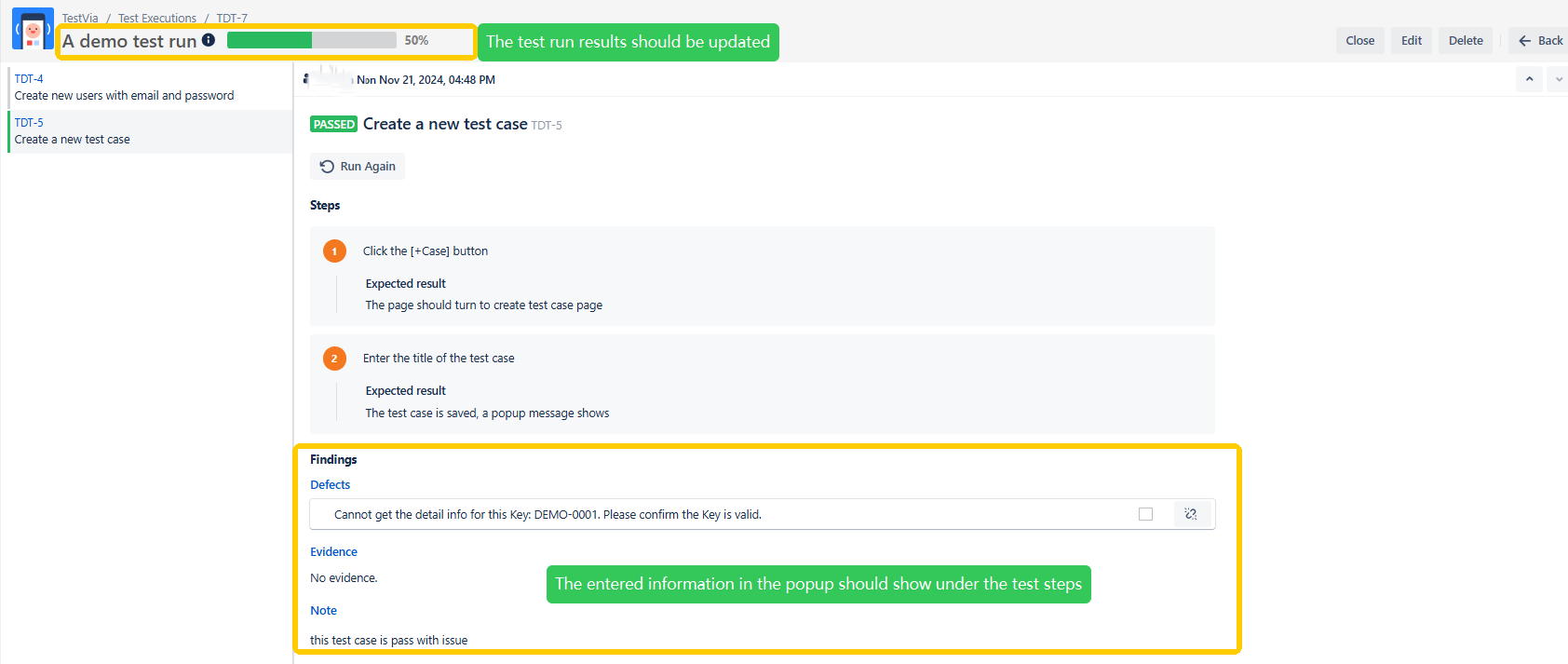Edit the demo test run
Screen dimensions: 1568x664
click(1411, 41)
